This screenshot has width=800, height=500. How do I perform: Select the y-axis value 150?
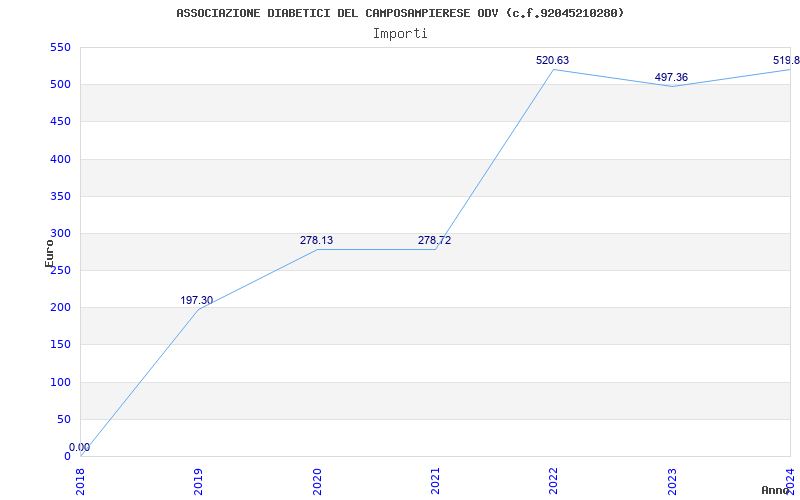tap(60, 345)
